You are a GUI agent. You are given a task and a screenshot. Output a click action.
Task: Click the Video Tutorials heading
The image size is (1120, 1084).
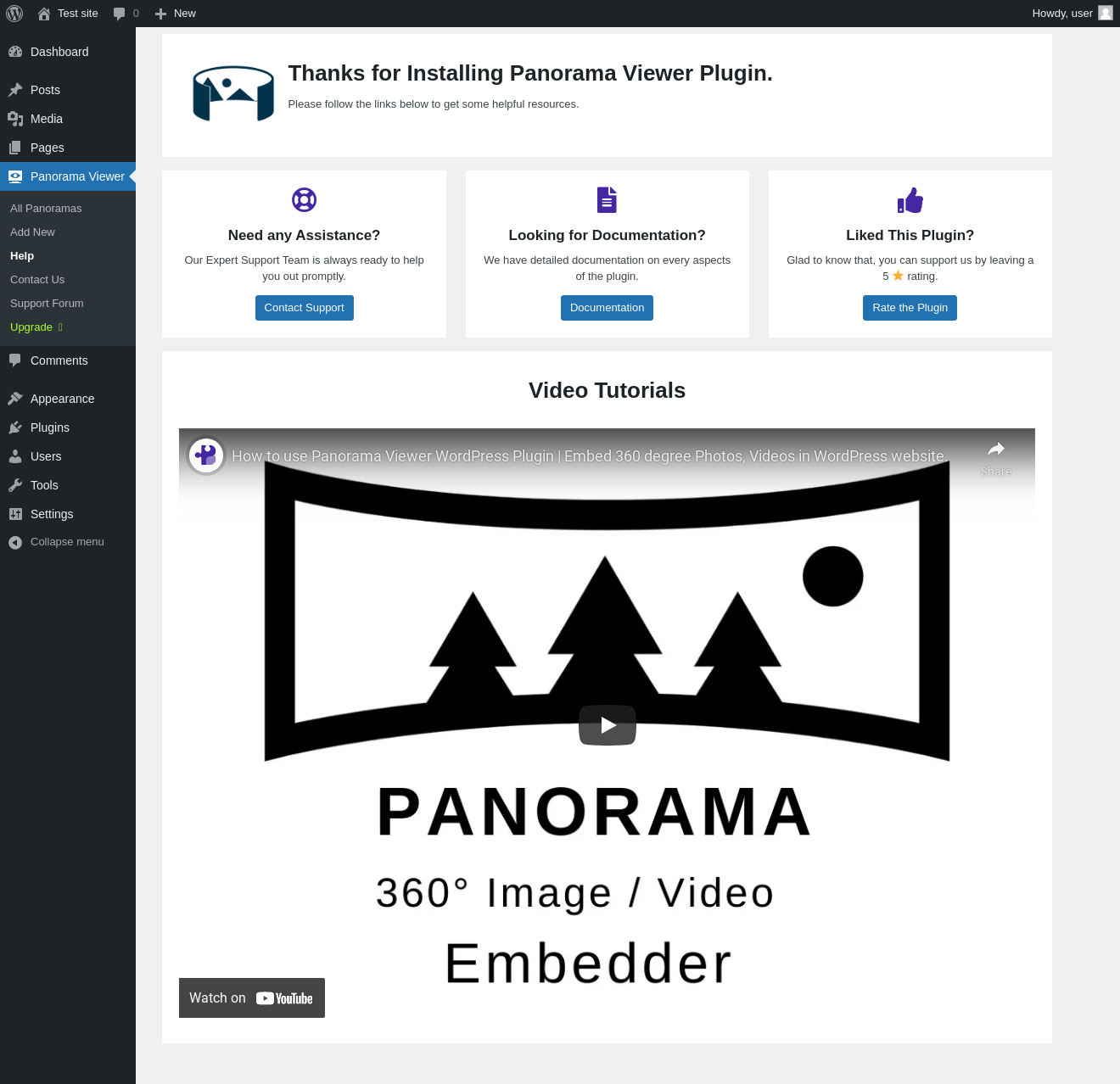[x=607, y=390]
